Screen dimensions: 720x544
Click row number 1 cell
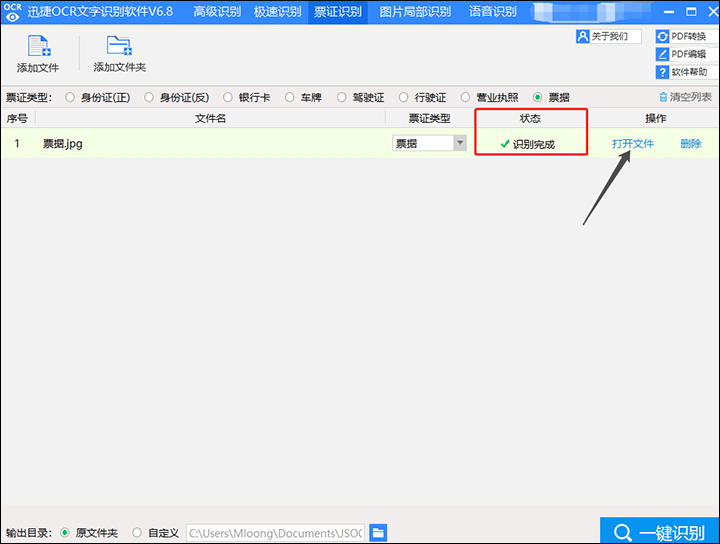pyautogui.click(x=17, y=144)
